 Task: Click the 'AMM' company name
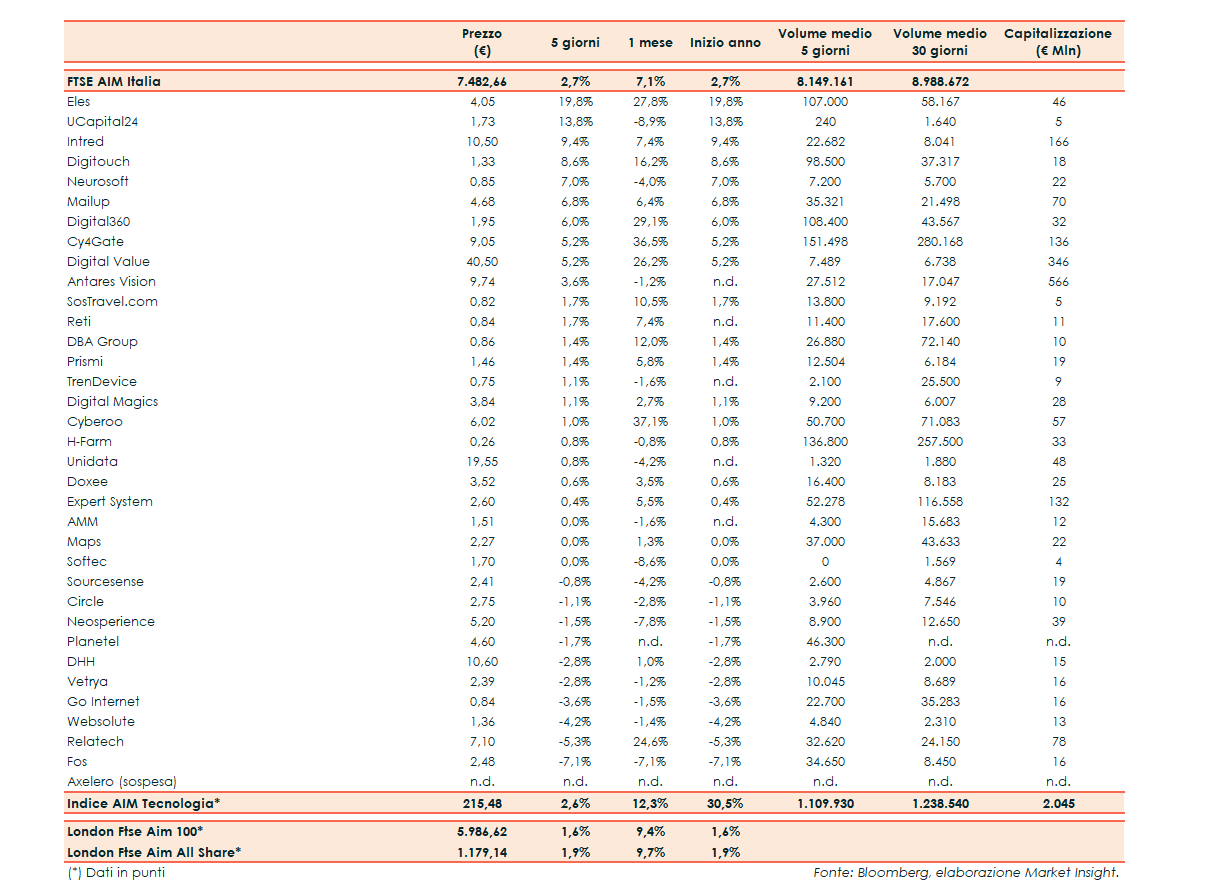(82, 522)
